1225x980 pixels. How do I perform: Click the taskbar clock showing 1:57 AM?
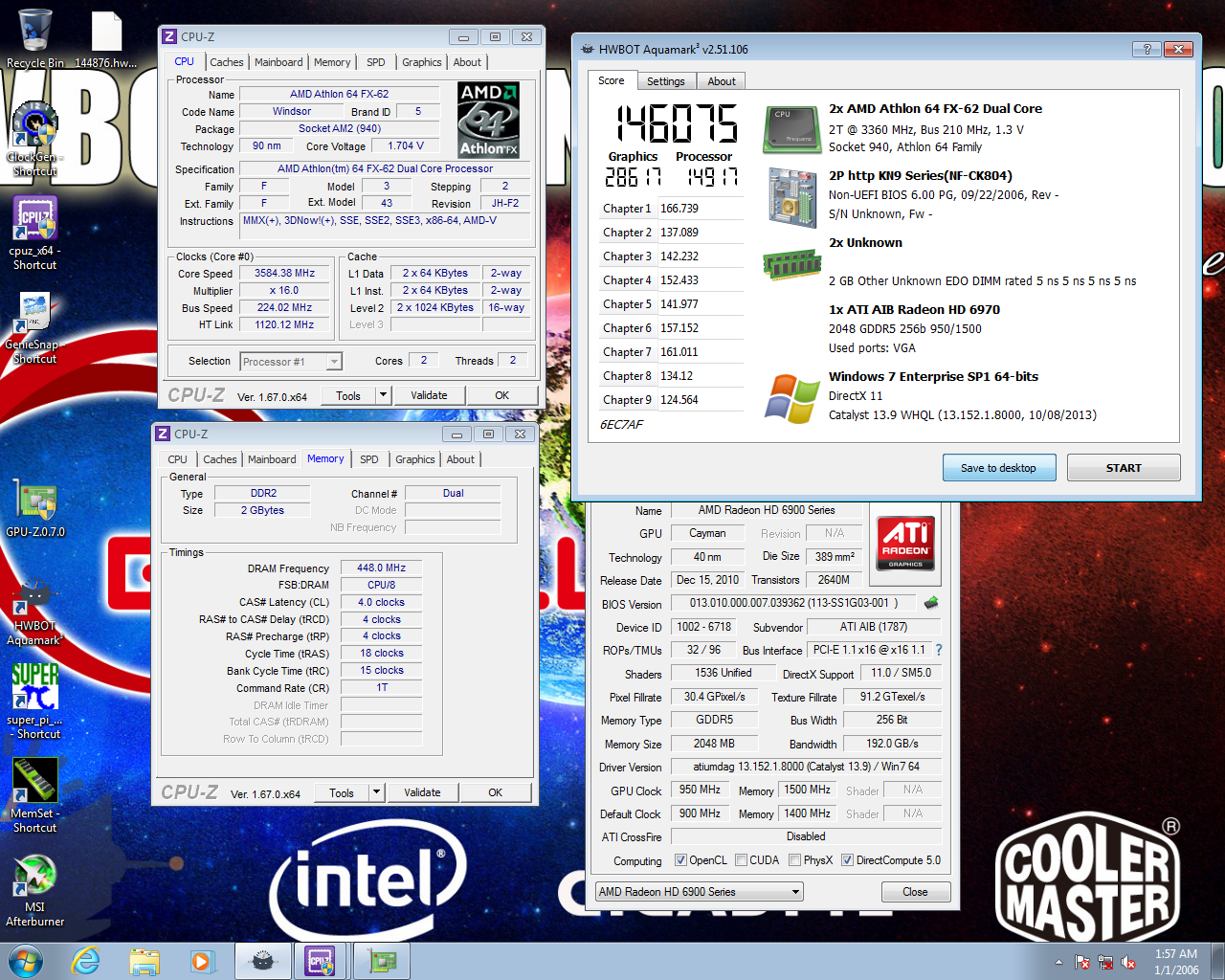tap(1176, 962)
